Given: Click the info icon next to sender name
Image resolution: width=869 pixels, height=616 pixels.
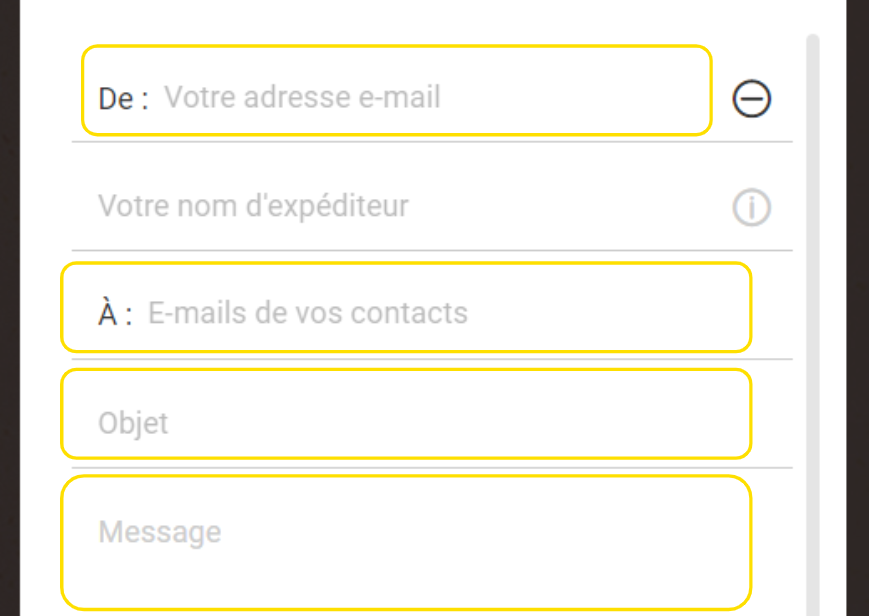Looking at the screenshot, I should (752, 207).
